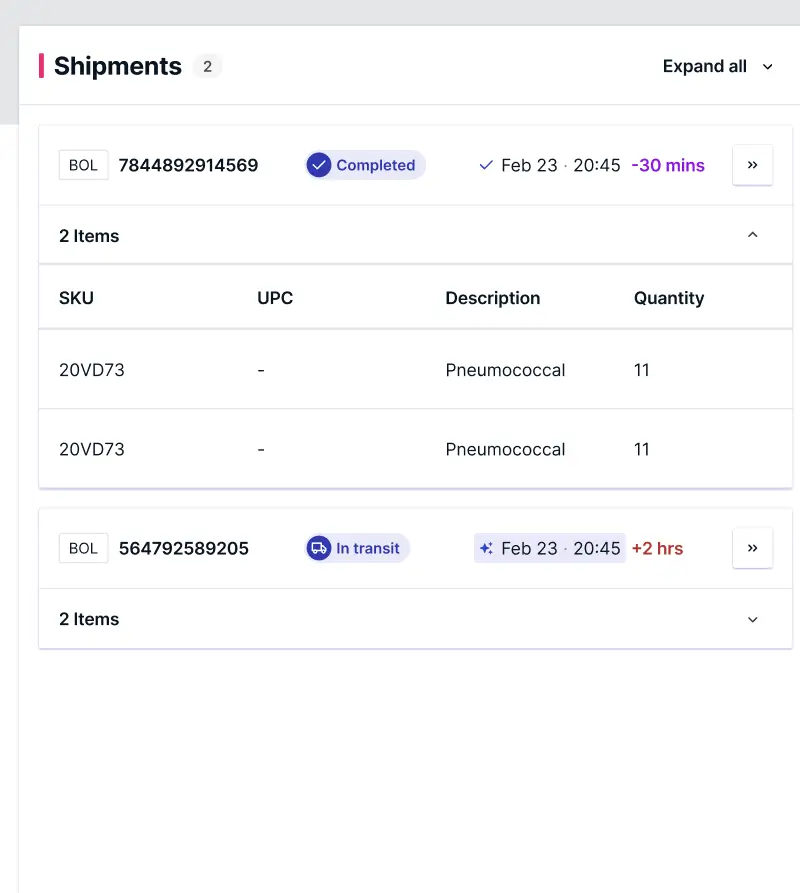Expand the second shipment's 2 Items section
Screen dimensions: 800x893
[753, 619]
